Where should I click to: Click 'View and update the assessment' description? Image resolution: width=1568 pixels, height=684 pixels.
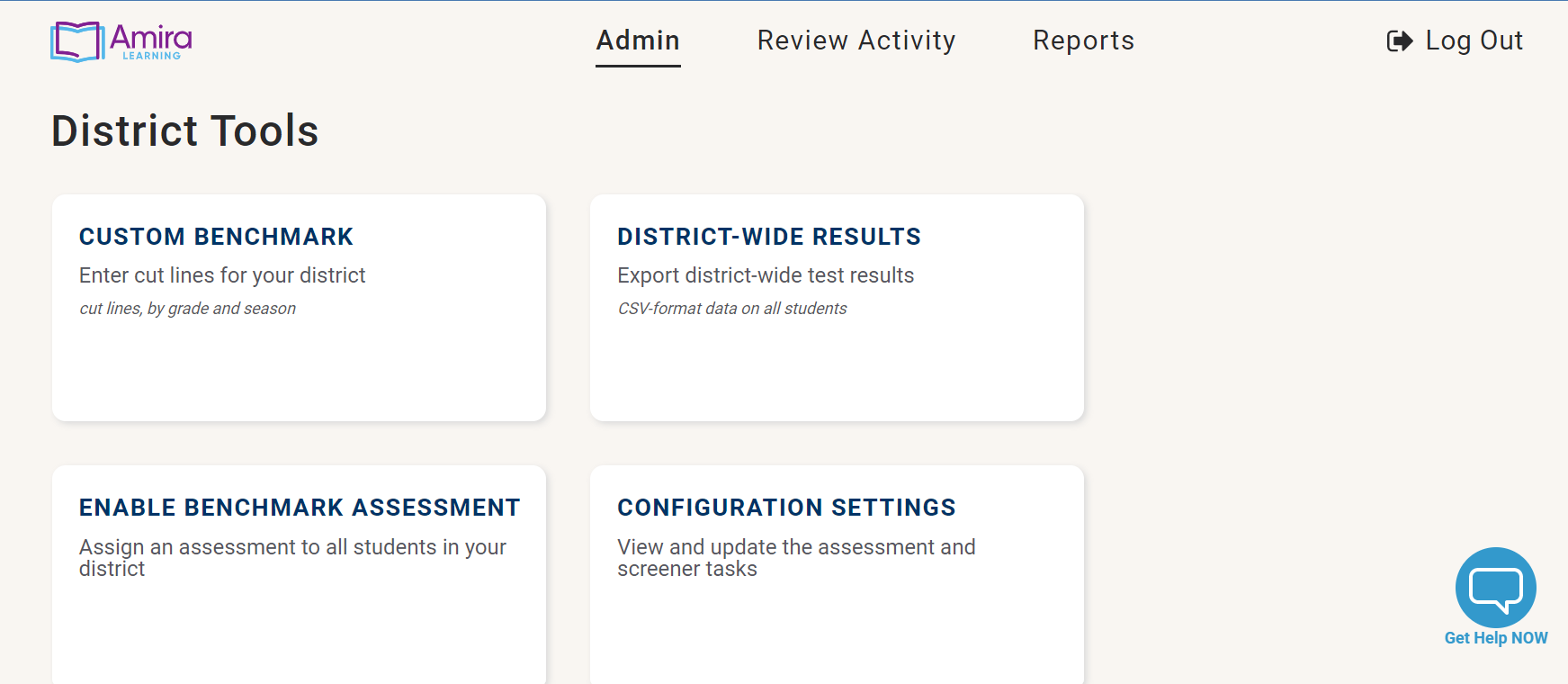pos(796,548)
